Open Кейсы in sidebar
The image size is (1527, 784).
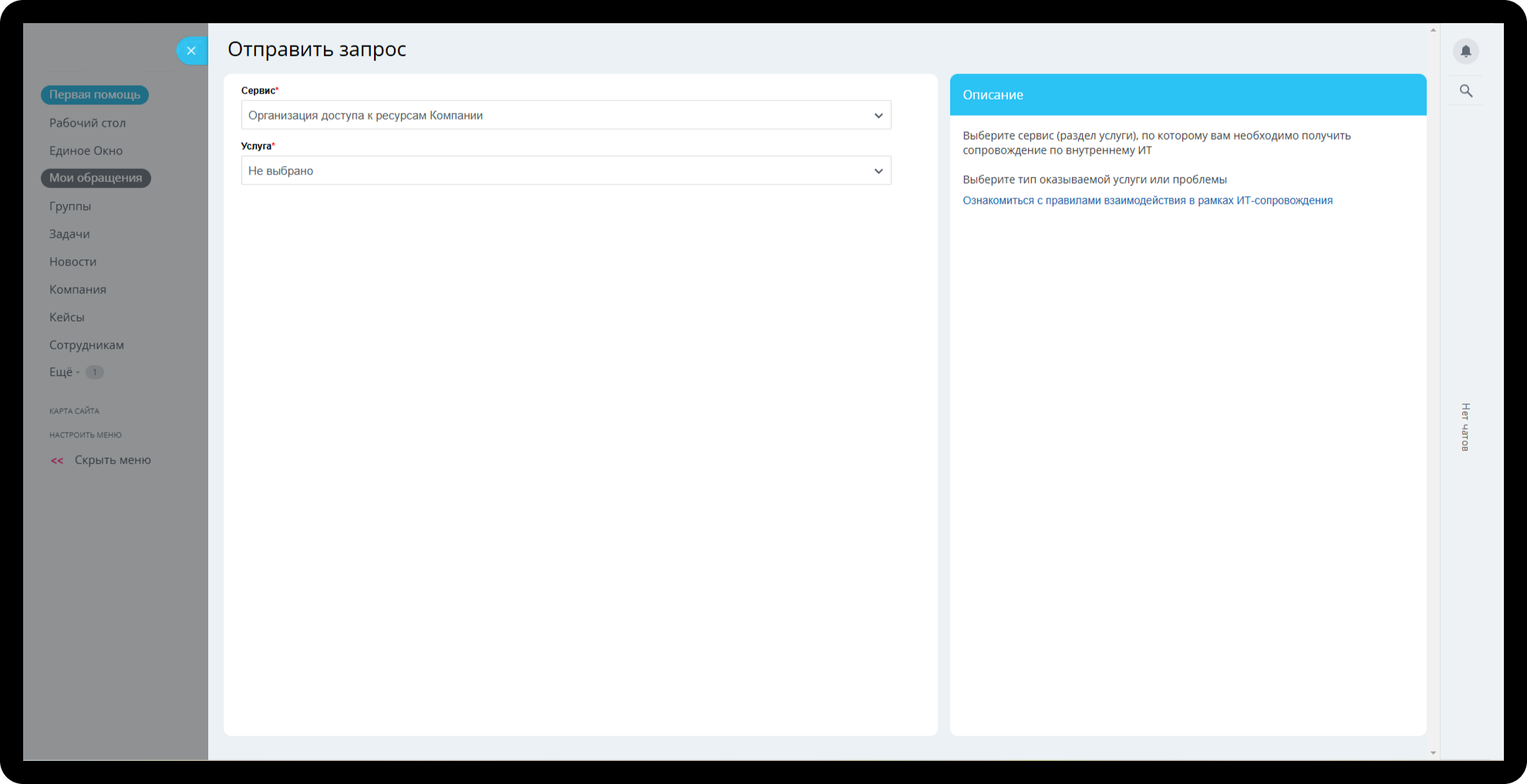click(x=67, y=318)
